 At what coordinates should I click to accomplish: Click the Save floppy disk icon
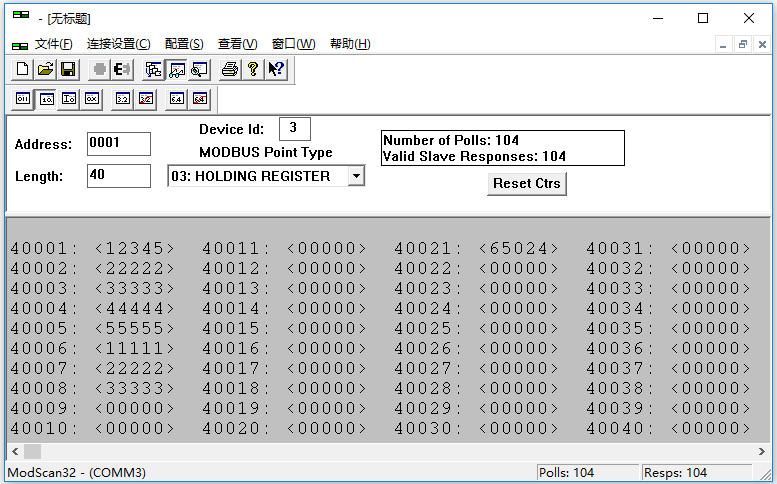tap(68, 69)
